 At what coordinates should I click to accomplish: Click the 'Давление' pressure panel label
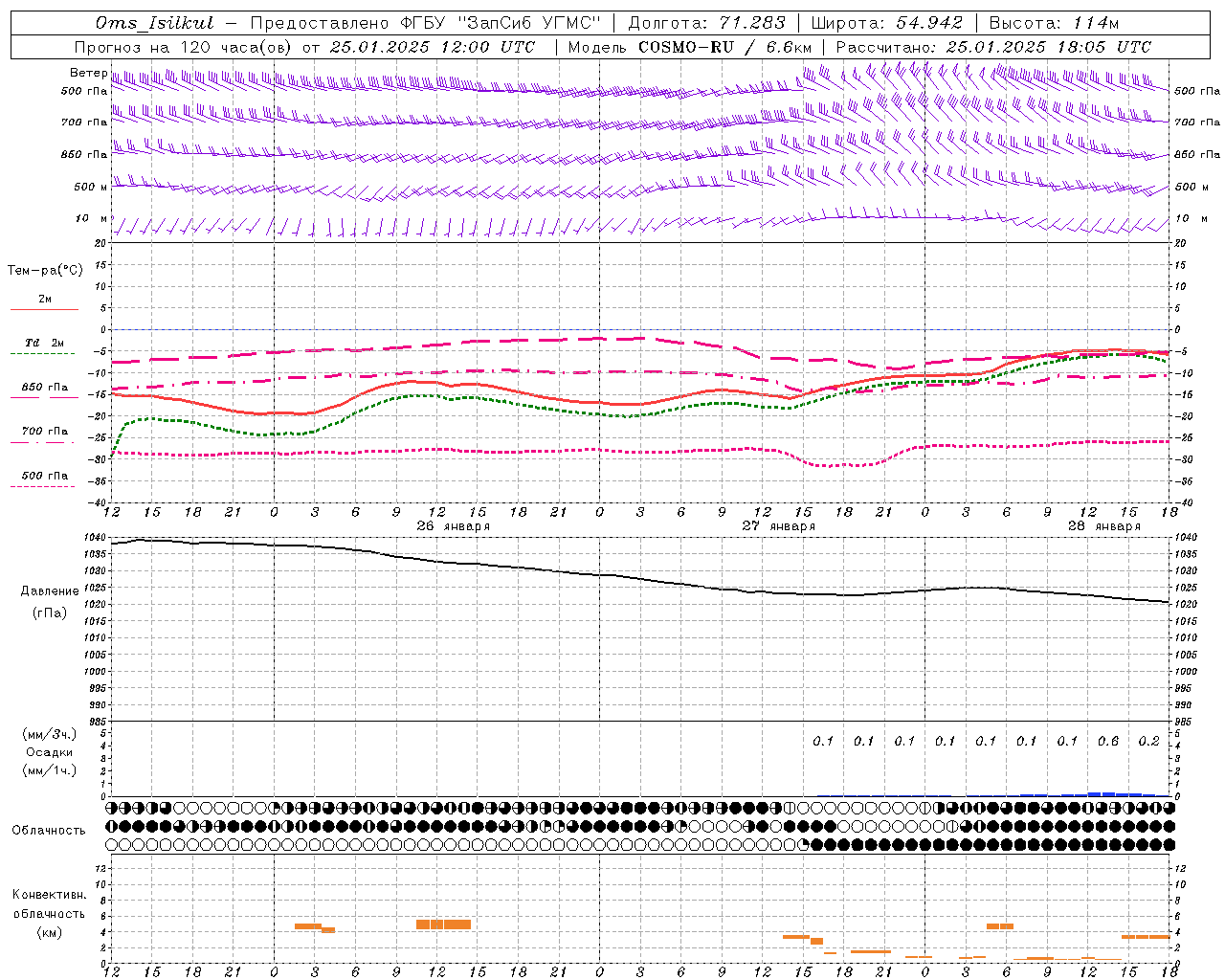click(50, 591)
